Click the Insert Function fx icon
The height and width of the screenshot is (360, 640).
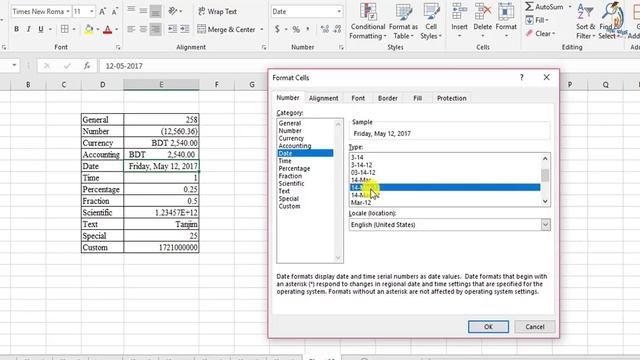(x=87, y=66)
